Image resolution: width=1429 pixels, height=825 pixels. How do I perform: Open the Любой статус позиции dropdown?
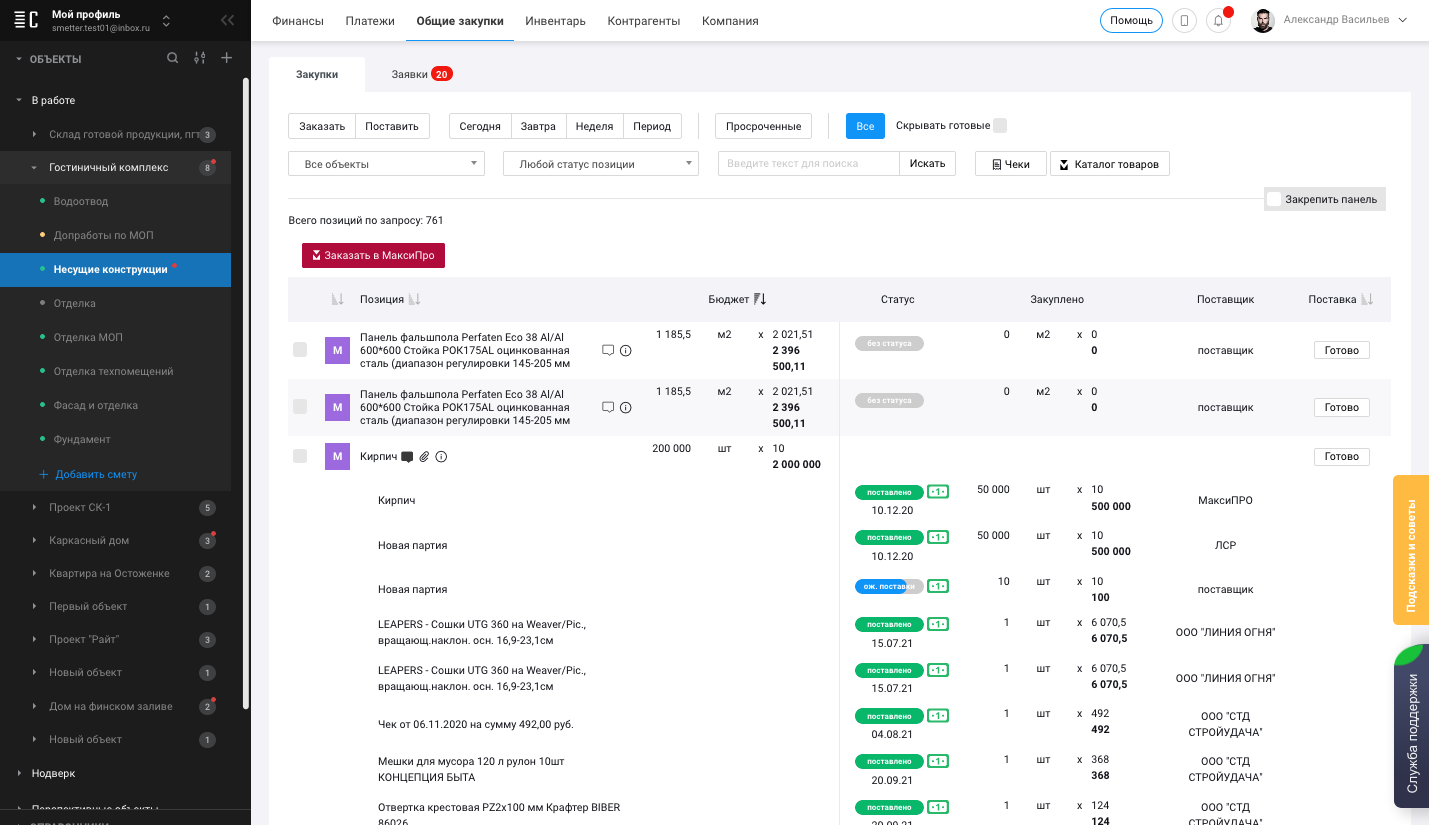click(600, 164)
